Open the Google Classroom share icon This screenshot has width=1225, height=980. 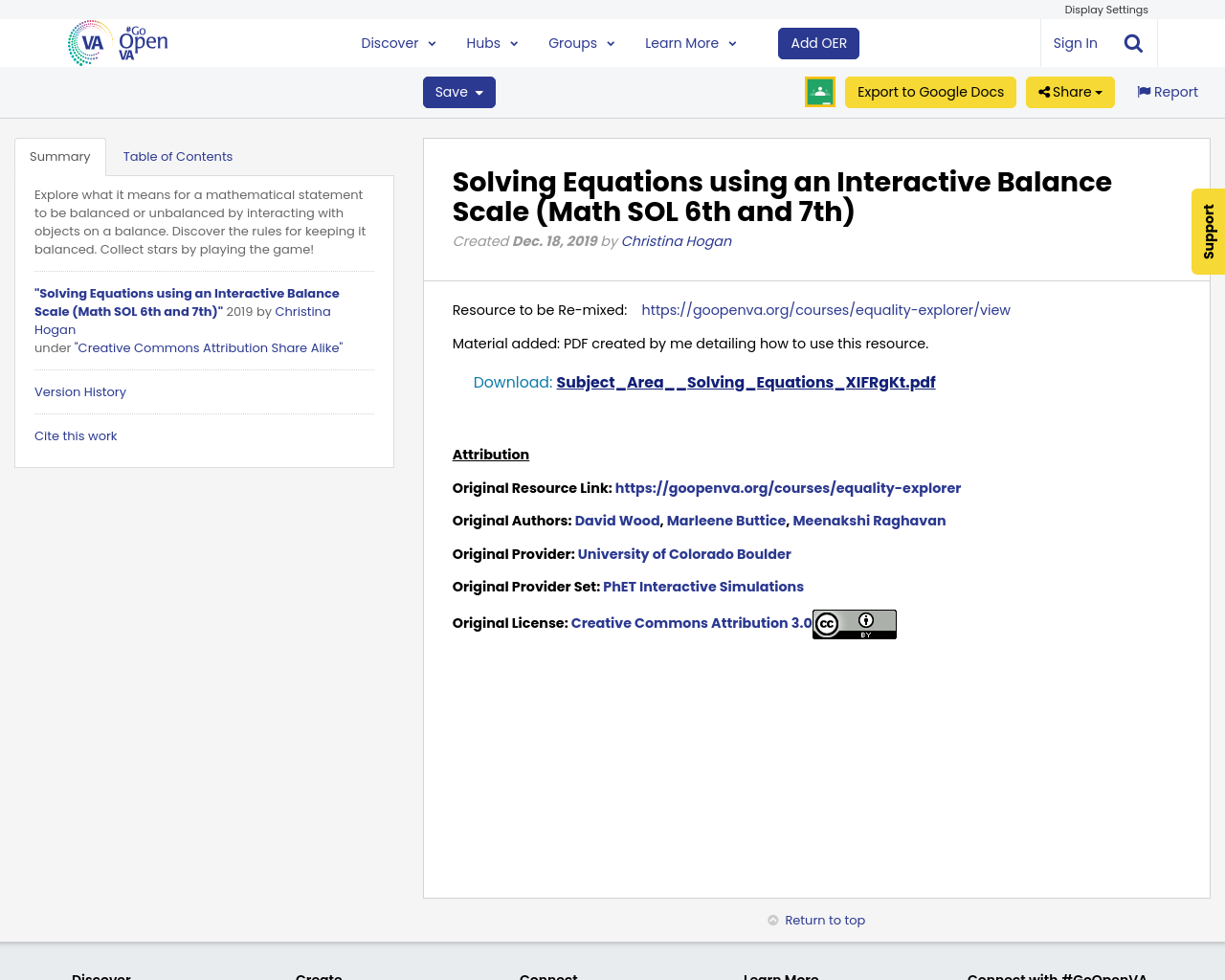[x=819, y=91]
